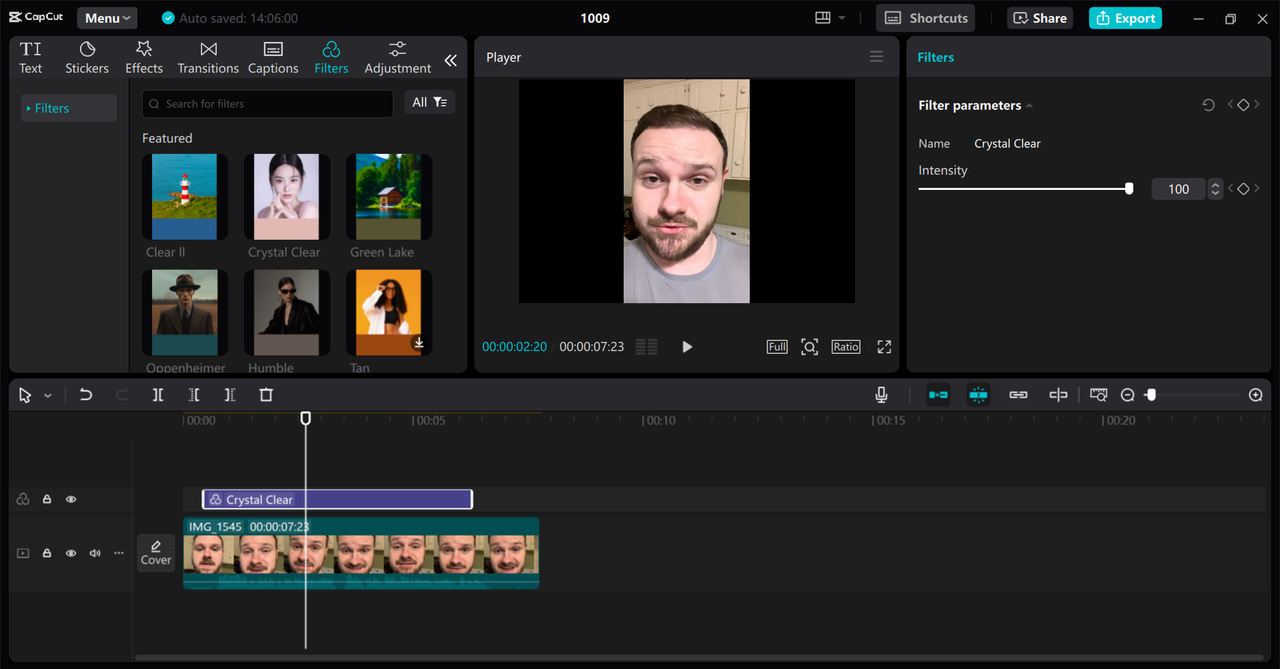Select the Clear II filter thumbnail
The image size is (1280, 669).
[x=184, y=197]
